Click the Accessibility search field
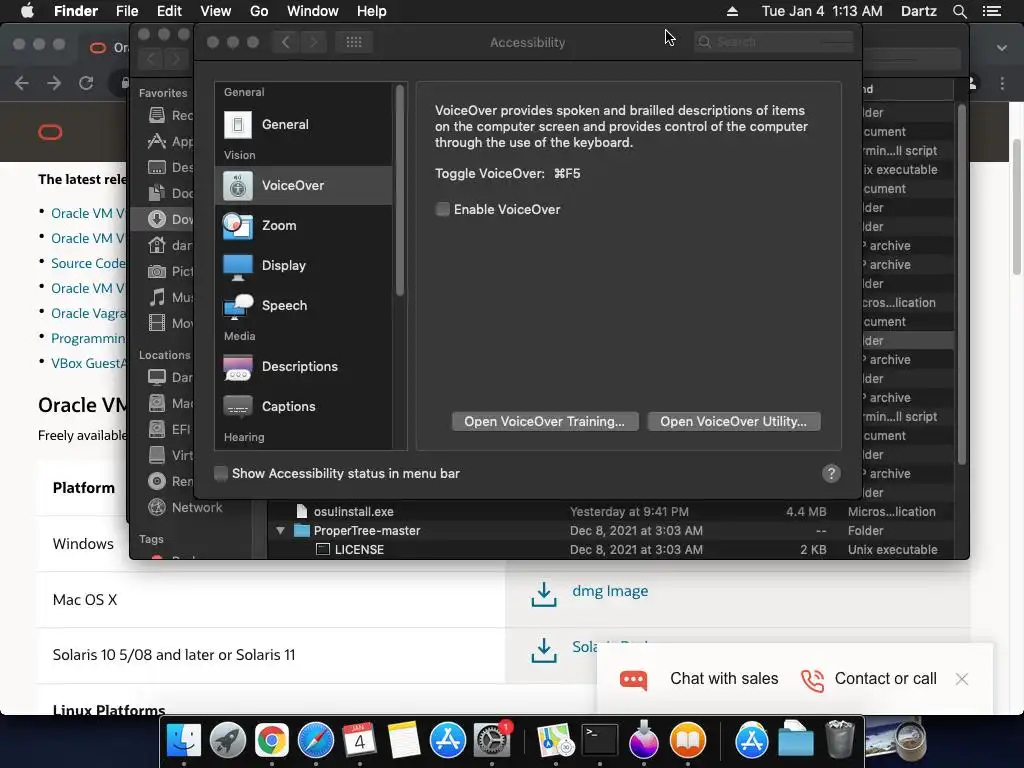The image size is (1024, 768). [774, 42]
